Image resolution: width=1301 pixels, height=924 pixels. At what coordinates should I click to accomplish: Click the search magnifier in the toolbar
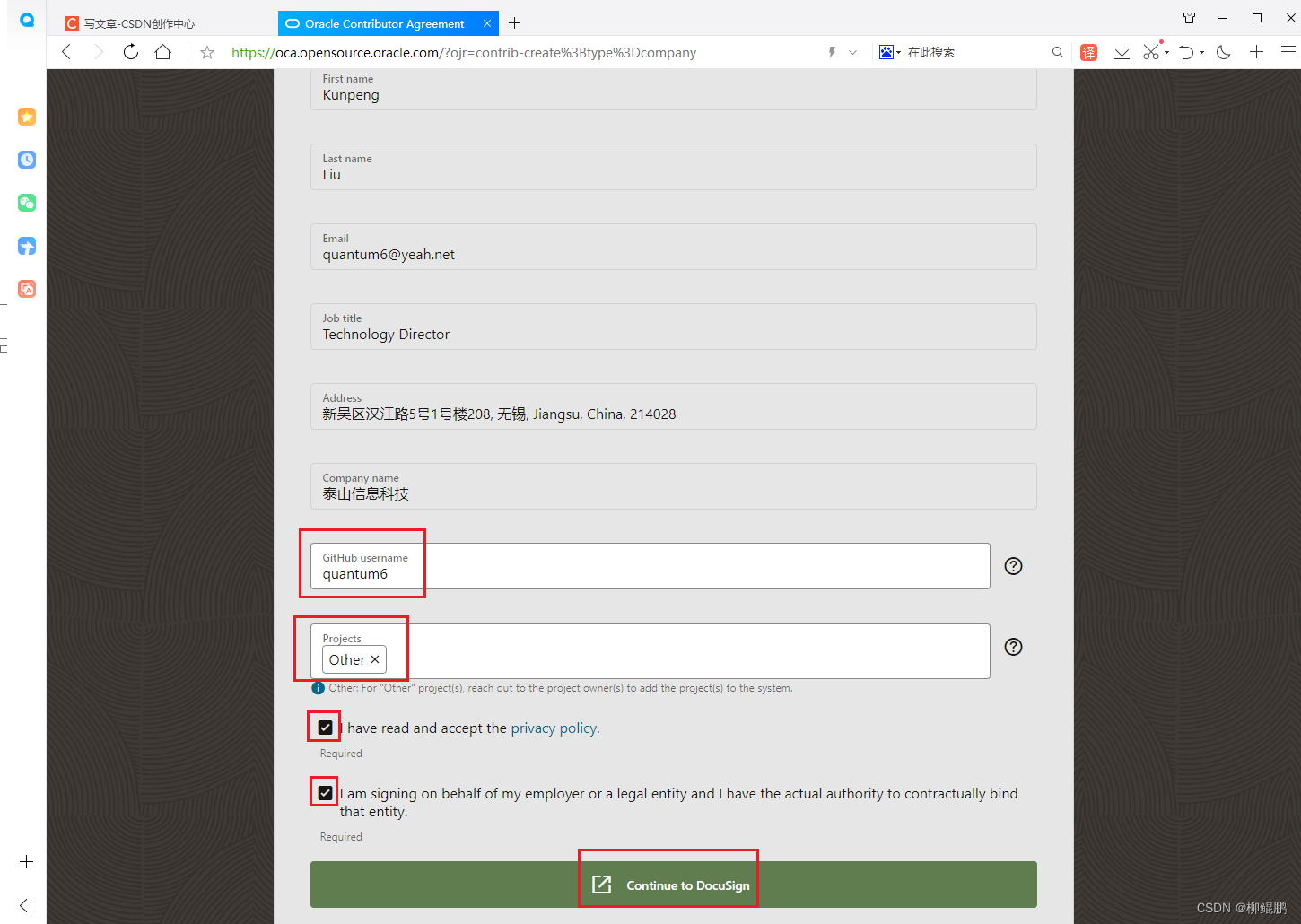pos(1058,52)
